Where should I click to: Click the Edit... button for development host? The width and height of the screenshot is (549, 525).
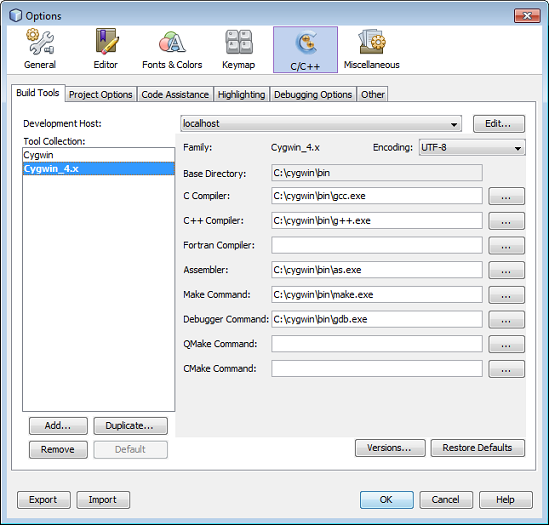pyautogui.click(x=499, y=124)
